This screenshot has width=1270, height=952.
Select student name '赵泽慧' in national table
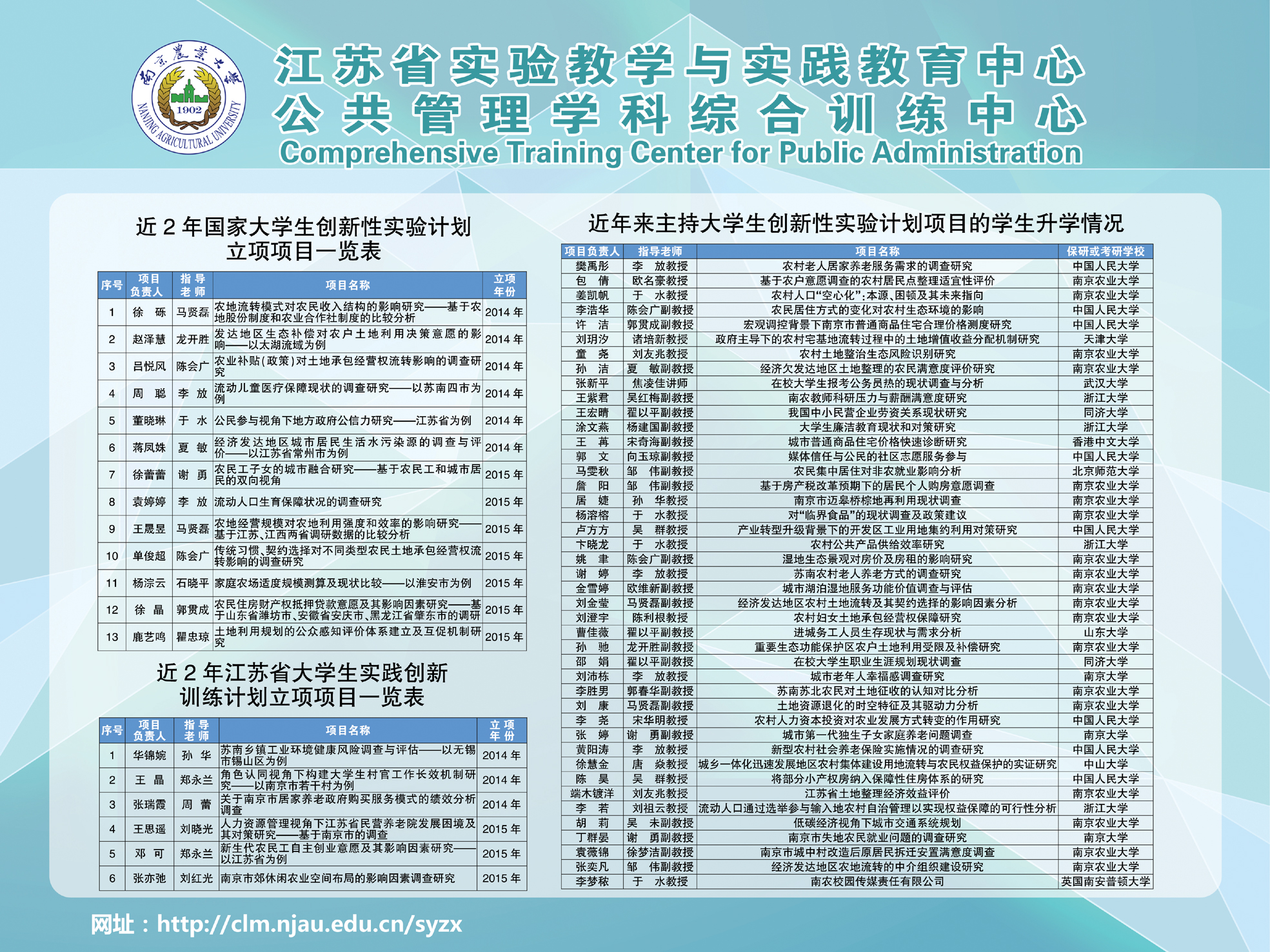149,339
